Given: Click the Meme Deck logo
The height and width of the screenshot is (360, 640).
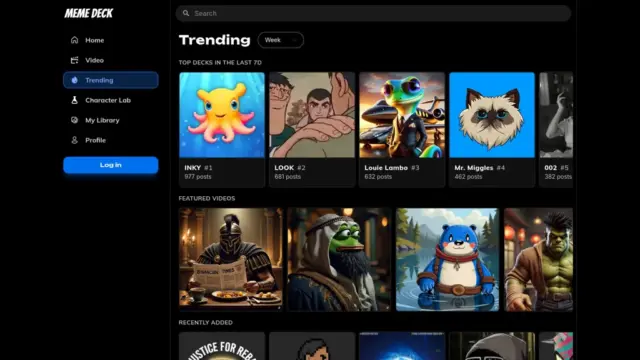Looking at the screenshot, I should tap(89, 13).
